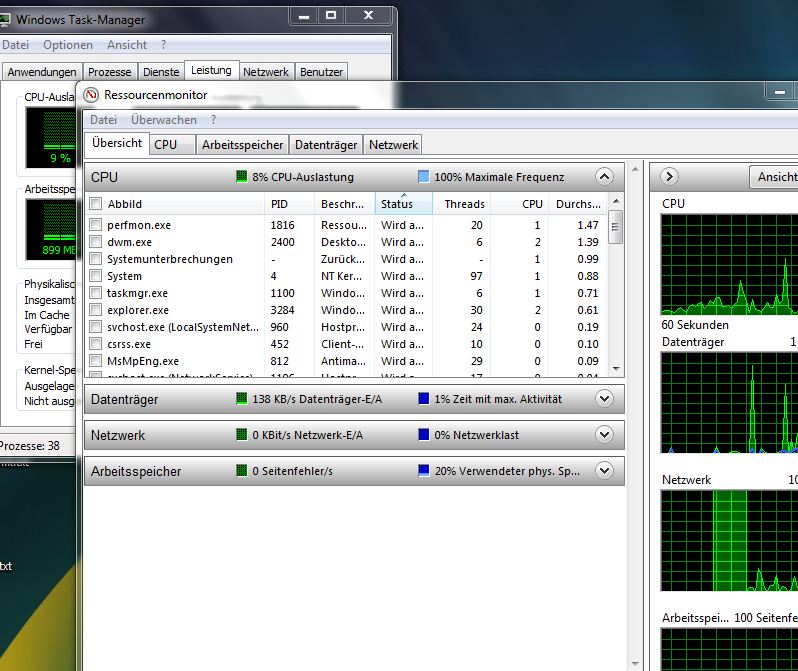Screen dimensions: 798x671
Task: Switch to Arbeitsspeicher tab
Action: [x=242, y=145]
